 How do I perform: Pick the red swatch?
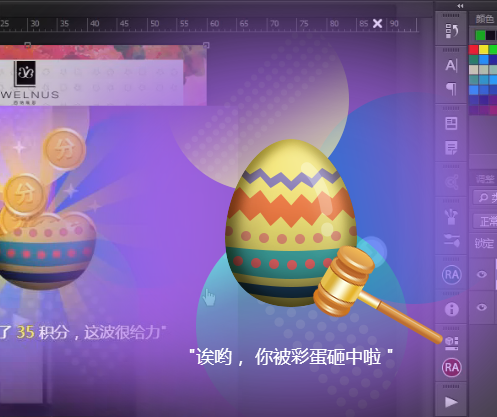[474, 50]
